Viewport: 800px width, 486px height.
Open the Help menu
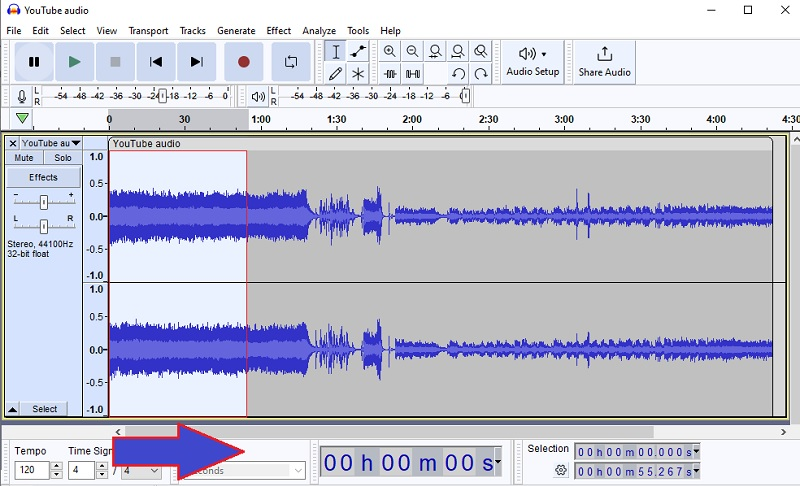coord(390,31)
